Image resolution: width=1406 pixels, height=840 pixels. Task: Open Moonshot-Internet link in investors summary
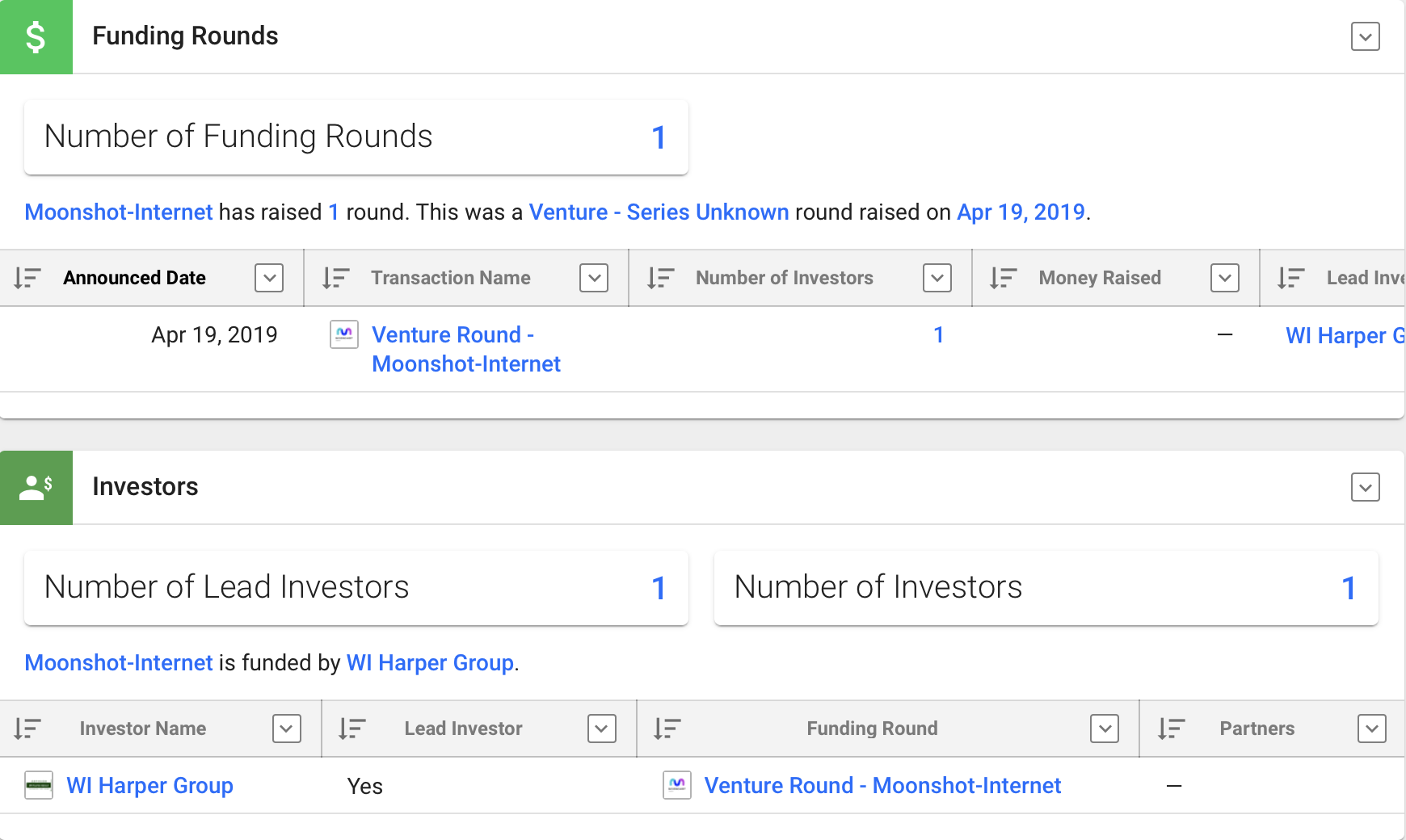click(x=119, y=662)
